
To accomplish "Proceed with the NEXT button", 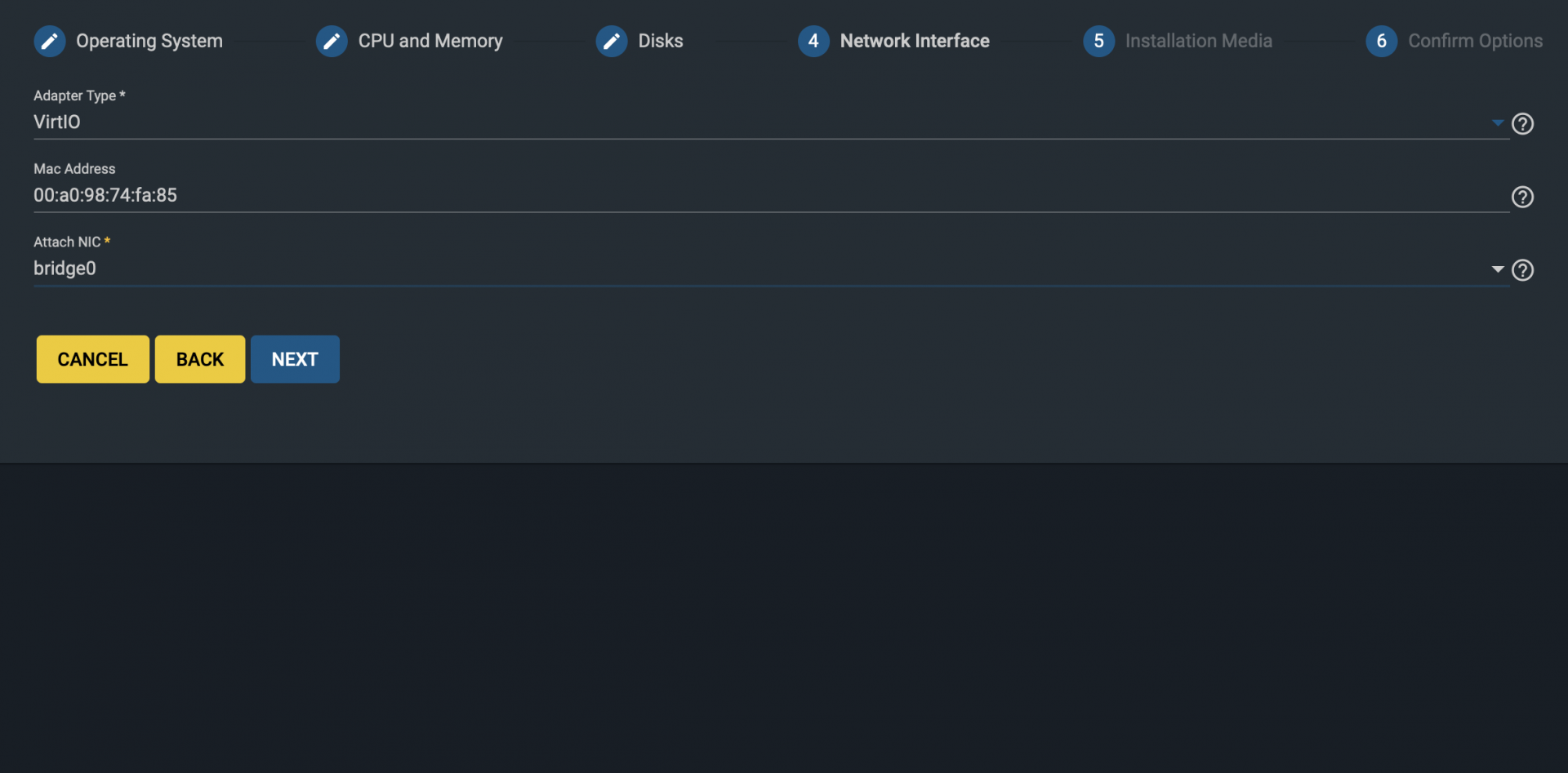I will coord(295,359).
